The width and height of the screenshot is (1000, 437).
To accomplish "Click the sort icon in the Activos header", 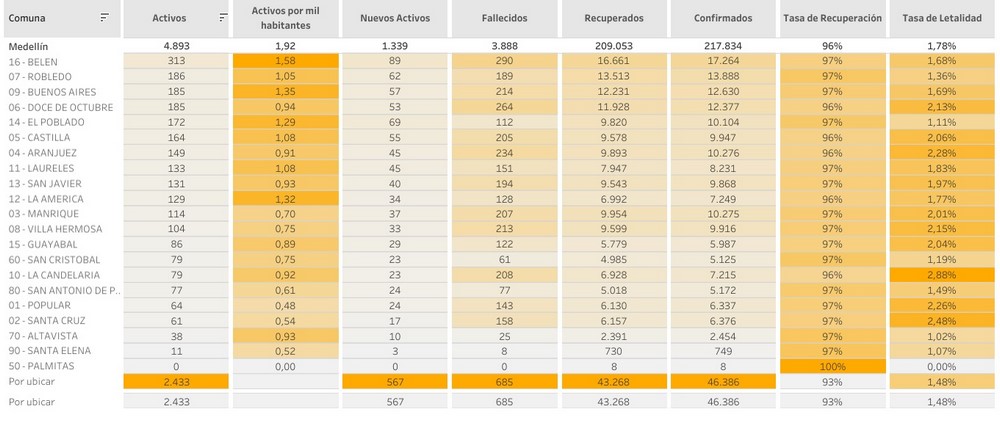I will point(222,18).
